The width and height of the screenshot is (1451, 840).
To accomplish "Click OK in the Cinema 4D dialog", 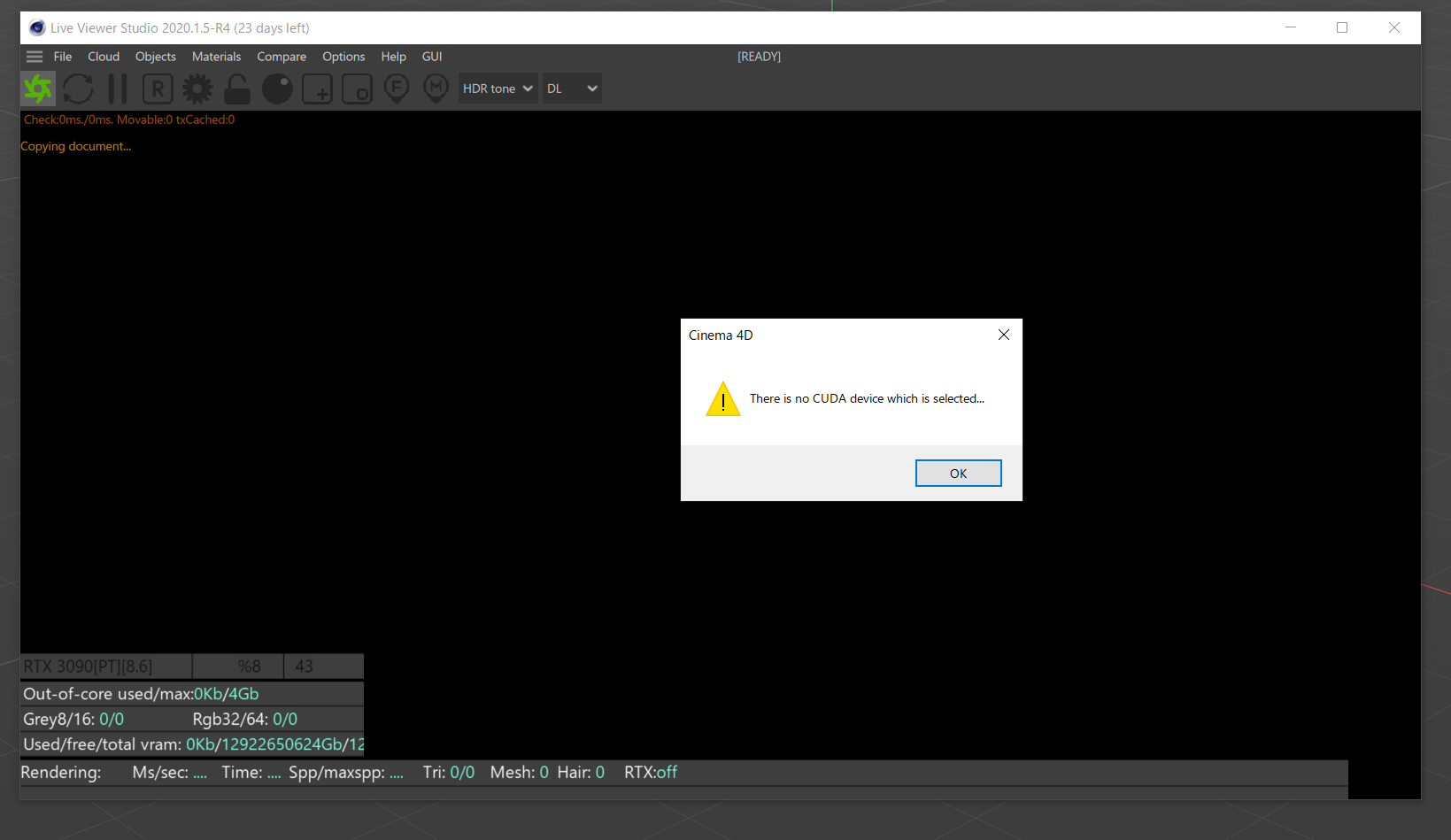I will click(958, 474).
